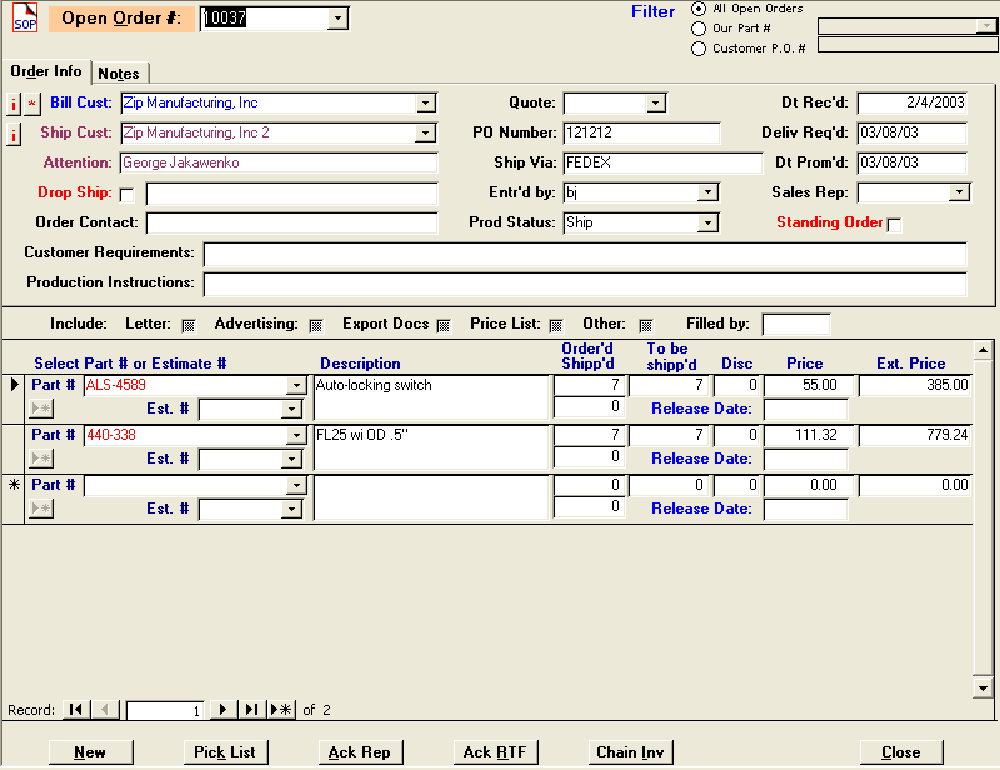This screenshot has height=770, width=1000.
Task: Click the info icon beside Ship Cust
Action: (13, 134)
